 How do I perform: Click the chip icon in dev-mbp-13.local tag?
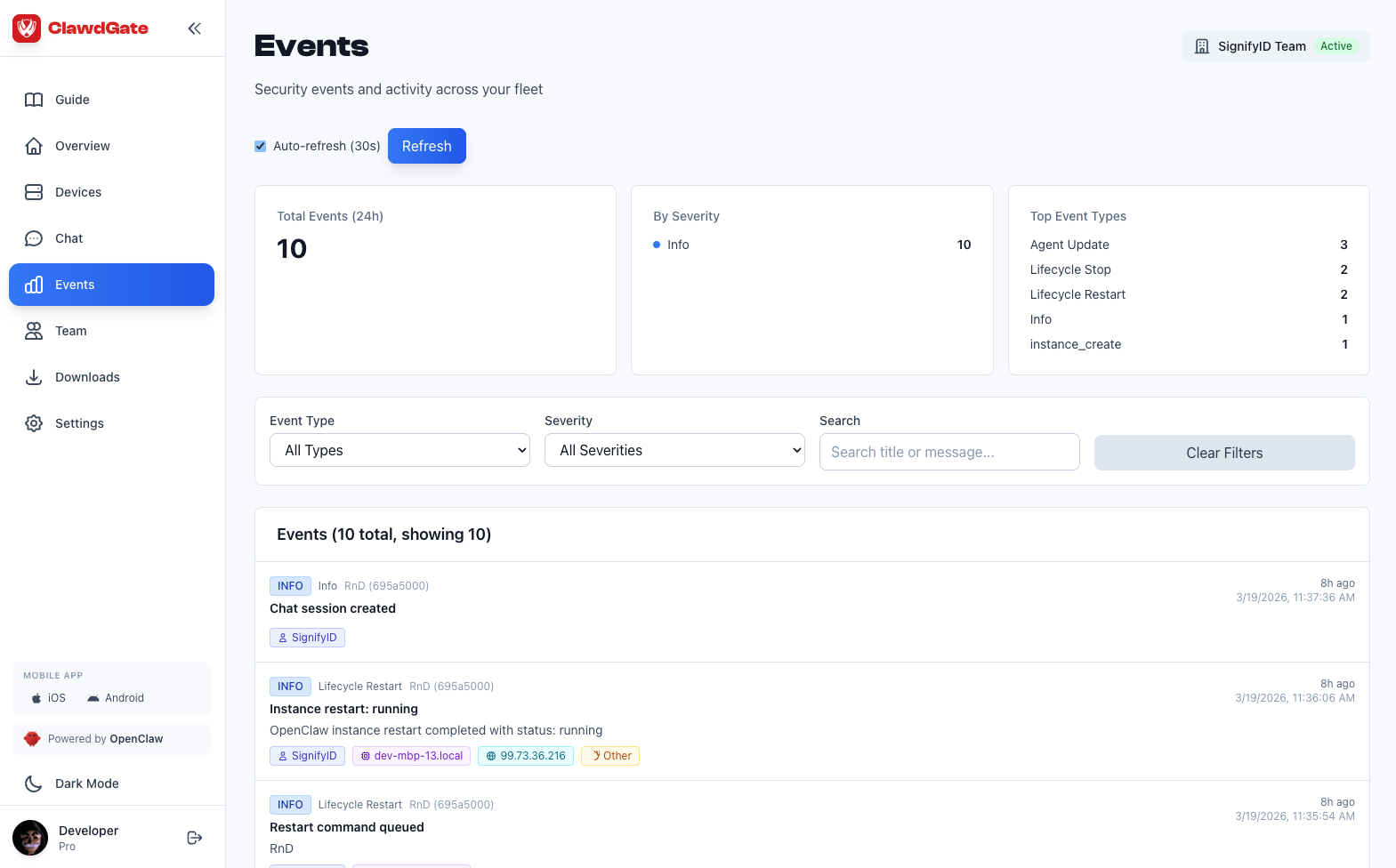click(365, 756)
